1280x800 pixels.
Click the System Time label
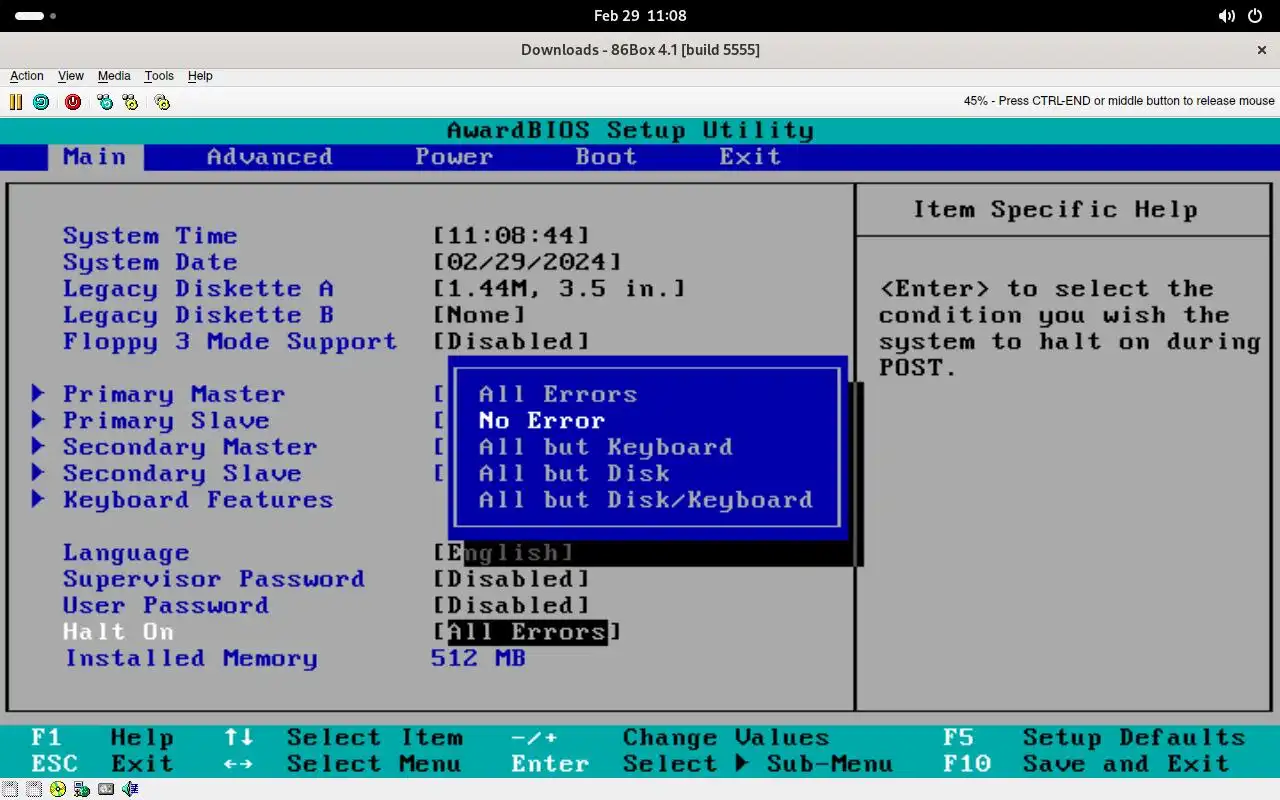click(150, 236)
